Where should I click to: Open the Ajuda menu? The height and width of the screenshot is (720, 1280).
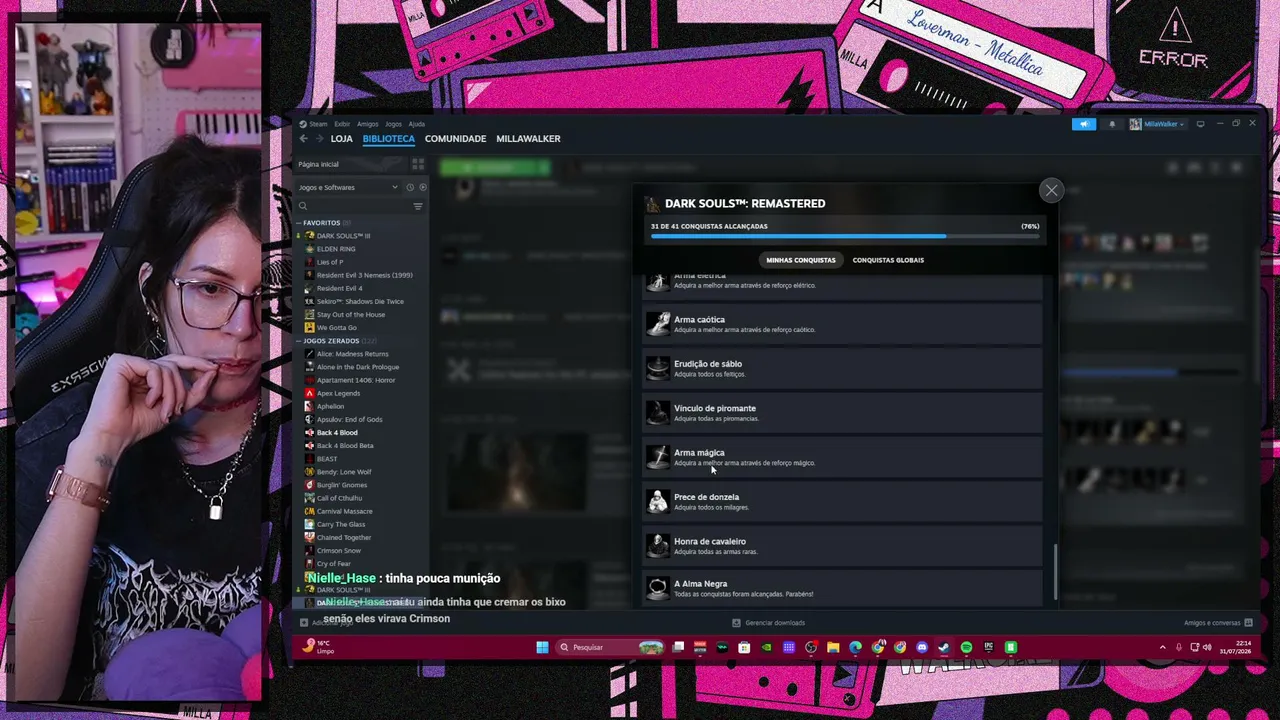417,124
